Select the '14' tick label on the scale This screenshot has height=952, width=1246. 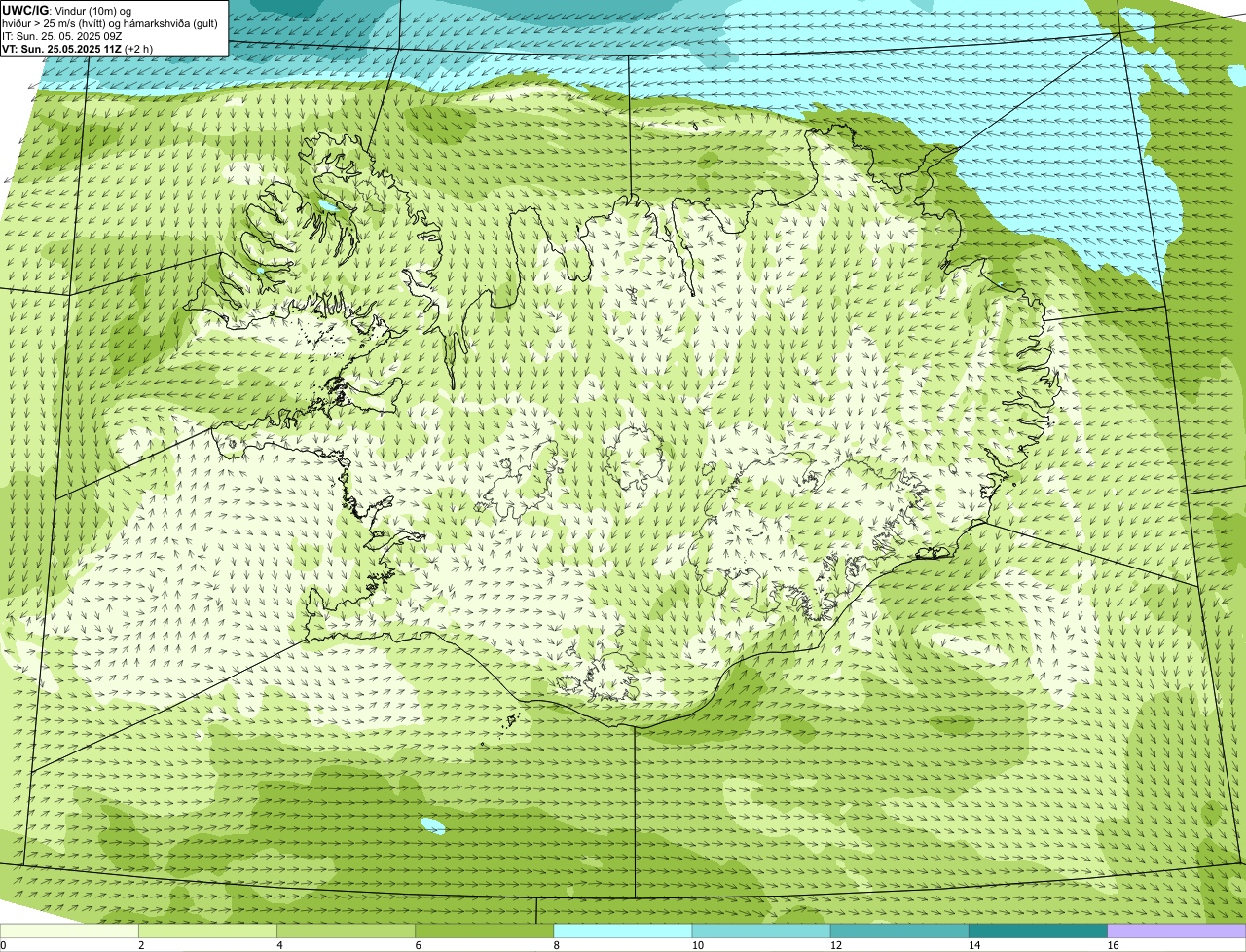coord(973,945)
